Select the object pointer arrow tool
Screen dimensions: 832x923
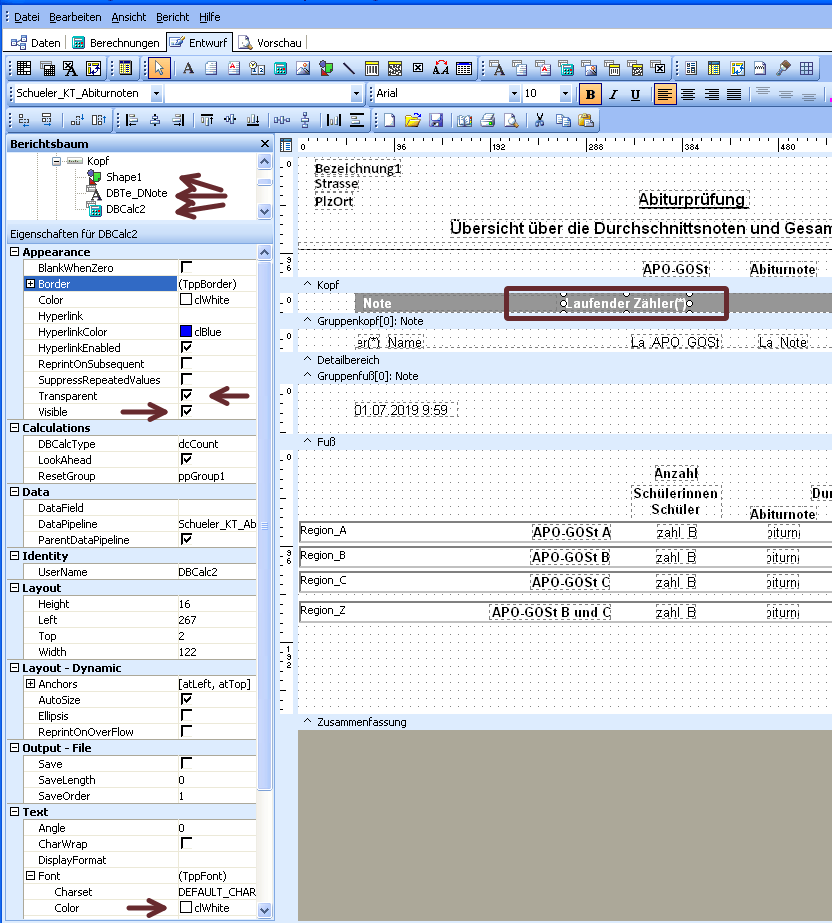coord(158,68)
